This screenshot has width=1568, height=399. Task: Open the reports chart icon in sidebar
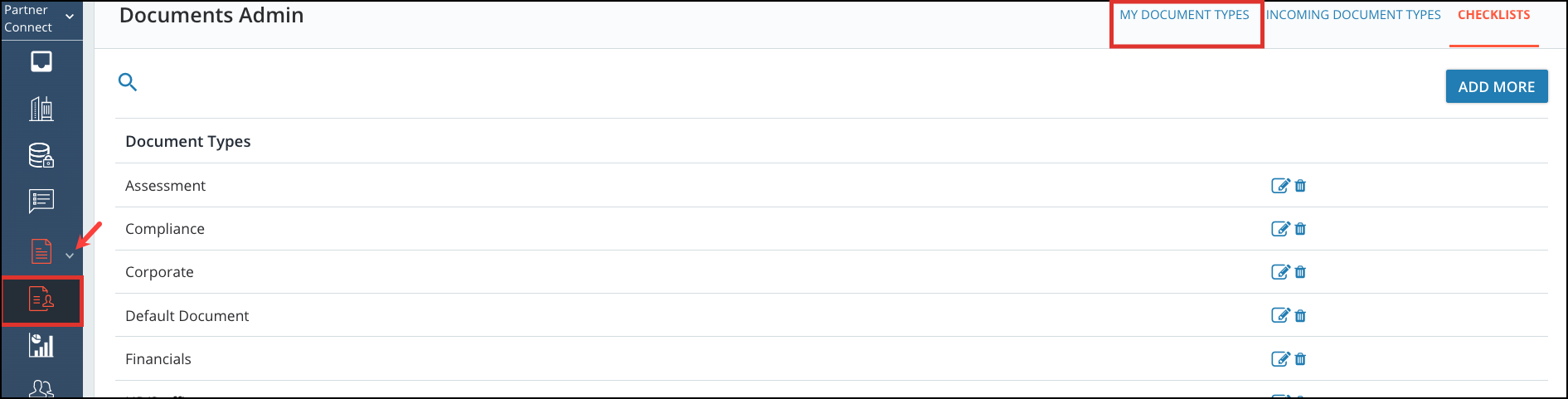pos(41,345)
